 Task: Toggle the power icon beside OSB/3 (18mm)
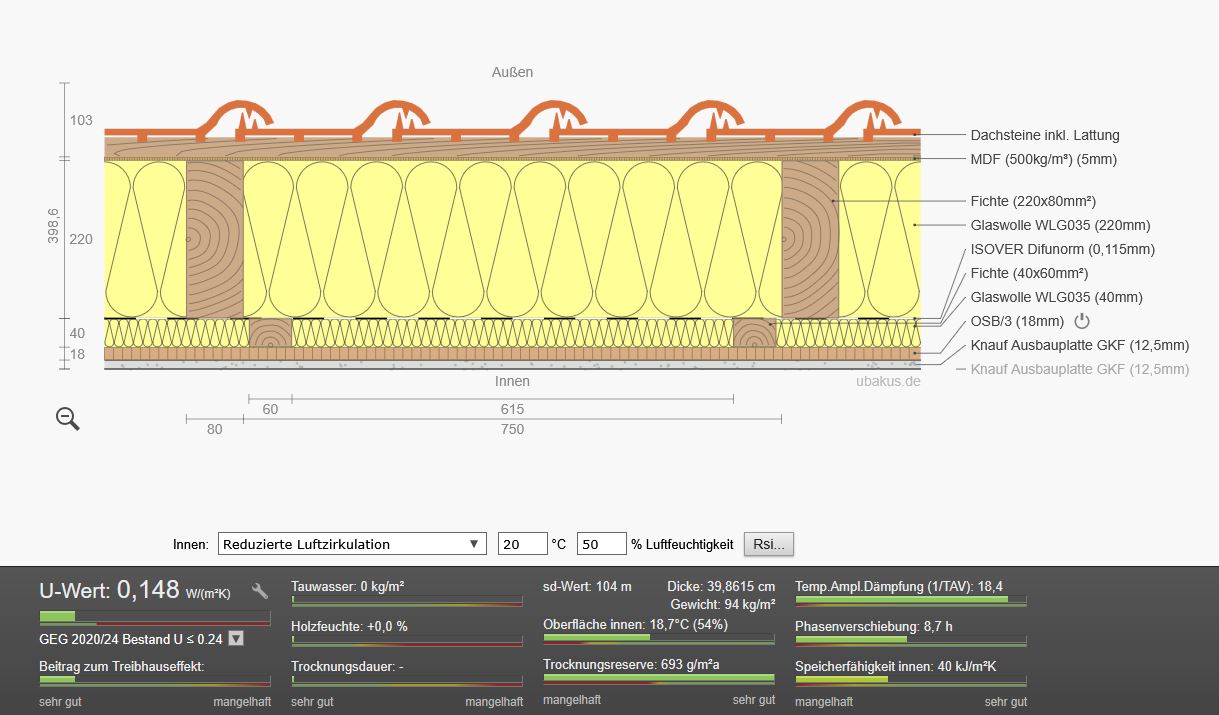tap(1081, 321)
